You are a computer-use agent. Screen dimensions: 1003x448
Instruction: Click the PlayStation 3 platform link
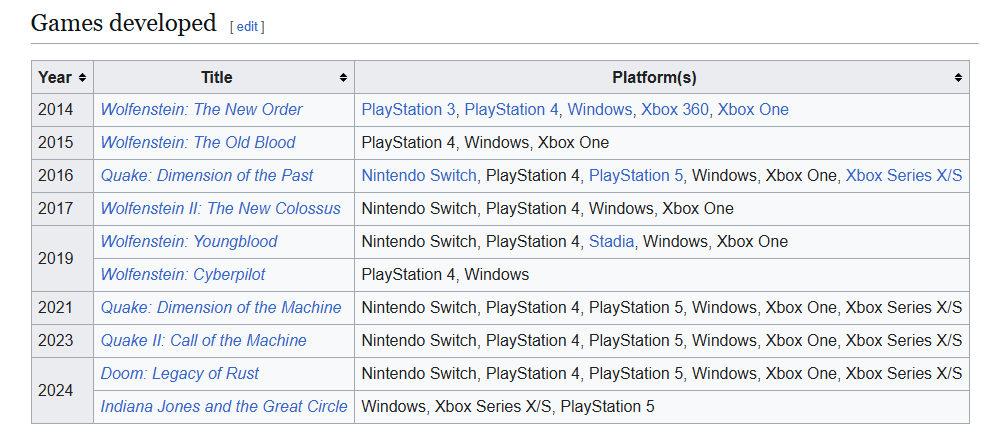409,109
